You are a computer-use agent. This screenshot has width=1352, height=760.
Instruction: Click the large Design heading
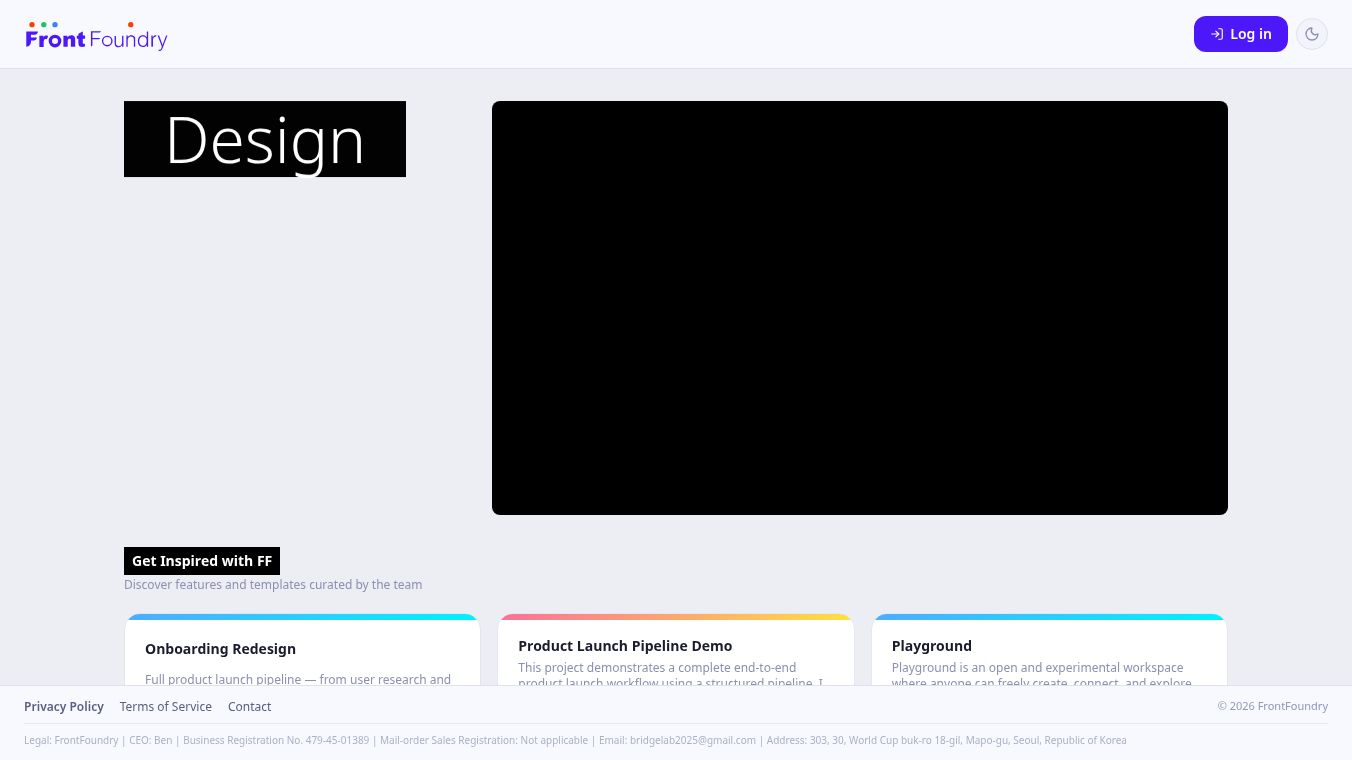pos(265,139)
